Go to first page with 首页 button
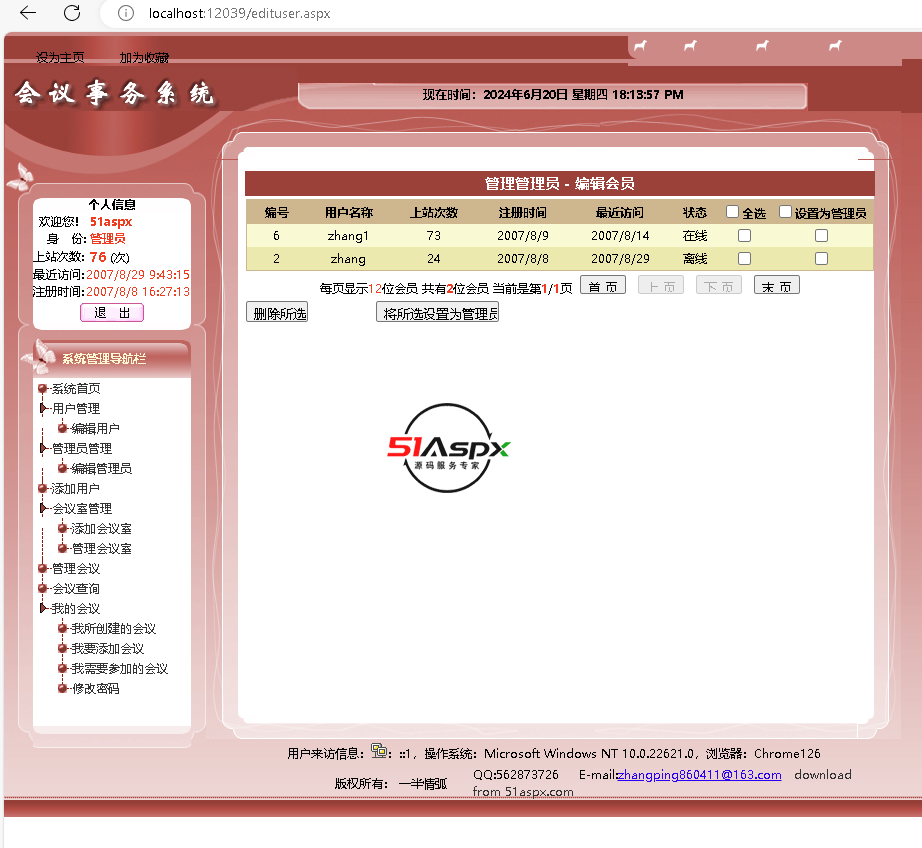The width and height of the screenshot is (922, 848). tap(603, 285)
